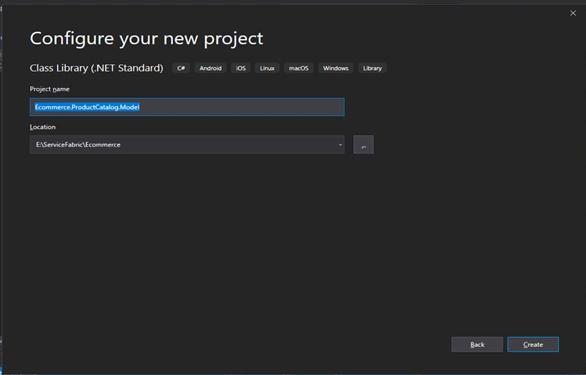
Task: Close the Configure your new project dialog
Action: point(573,13)
